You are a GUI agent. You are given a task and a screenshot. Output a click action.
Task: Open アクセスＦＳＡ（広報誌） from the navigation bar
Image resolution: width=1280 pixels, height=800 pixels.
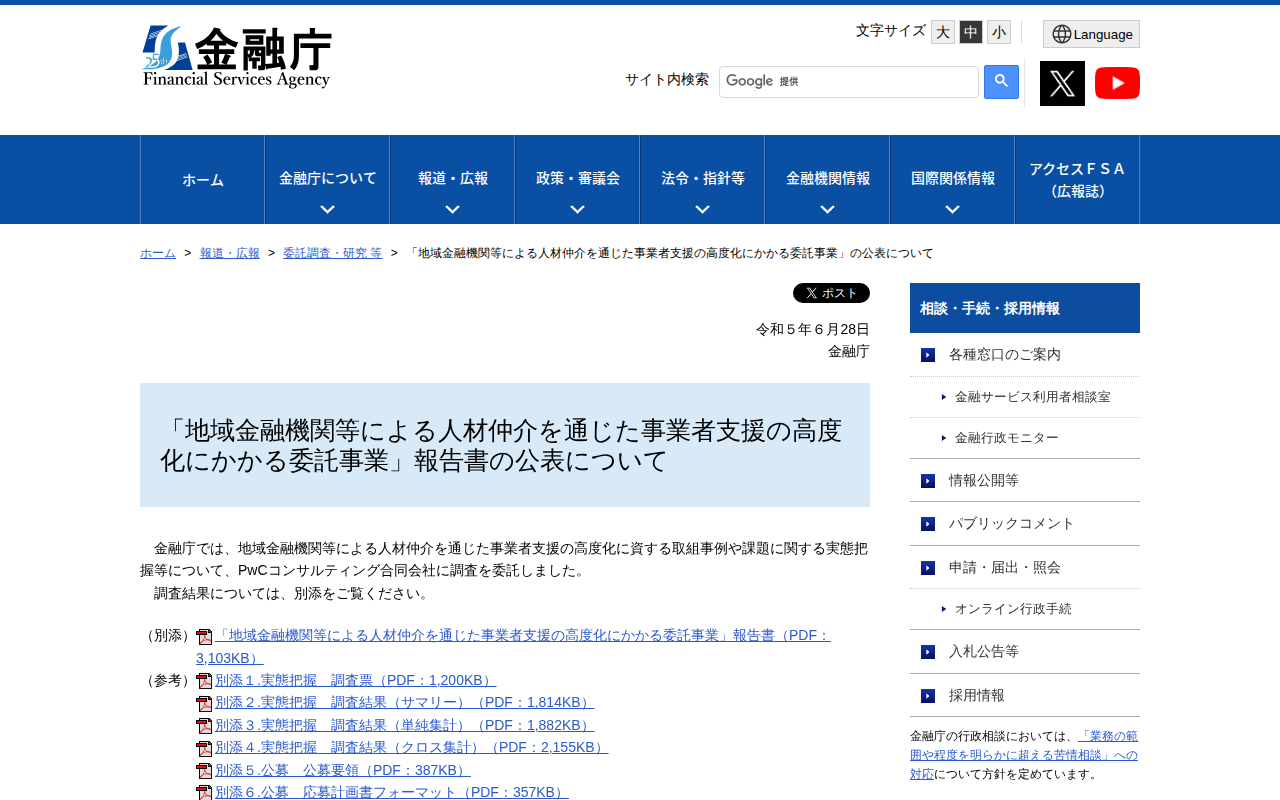[x=1076, y=179]
